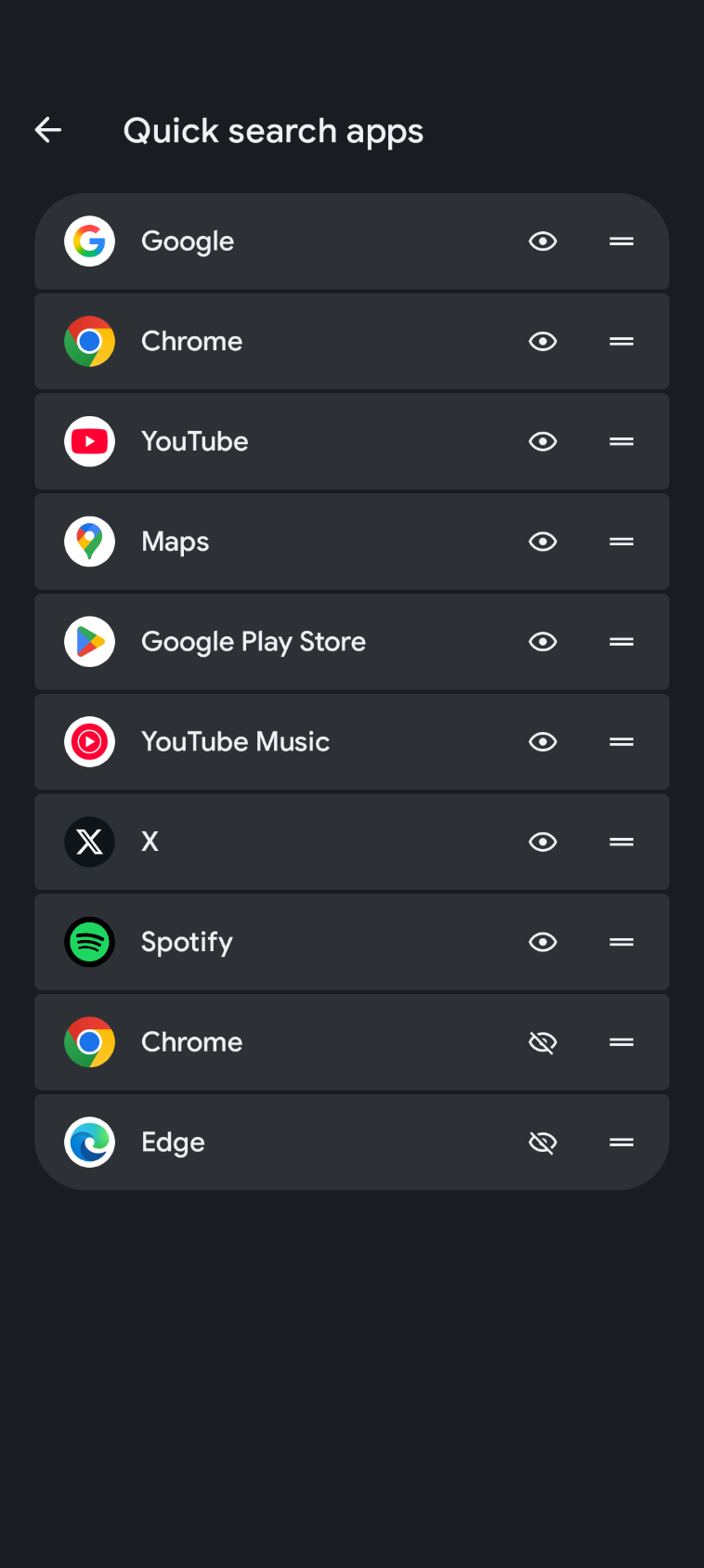The width and height of the screenshot is (704, 1568).
Task: Tap the Maps app icon
Action: coord(89,542)
